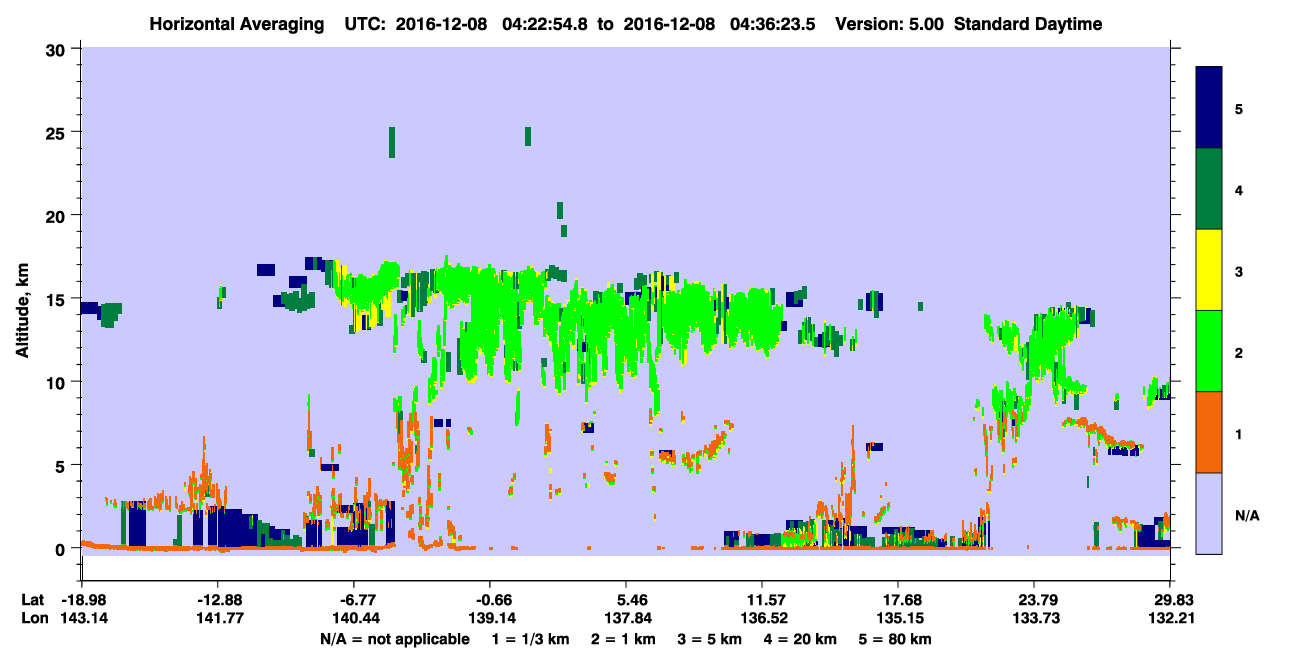Click latitude value -18.98
This screenshot has width=1300, height=667.
[82, 600]
